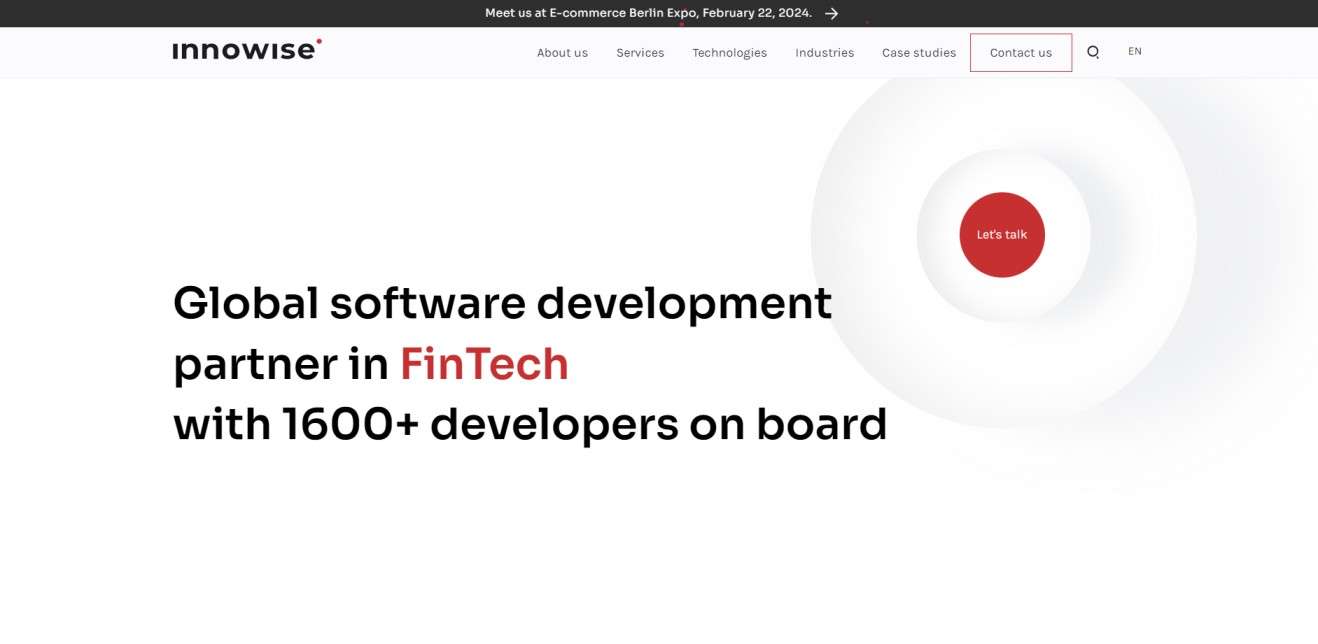The height and width of the screenshot is (644, 1318).
Task: Click the arrow icon in top banner
Action: click(831, 13)
